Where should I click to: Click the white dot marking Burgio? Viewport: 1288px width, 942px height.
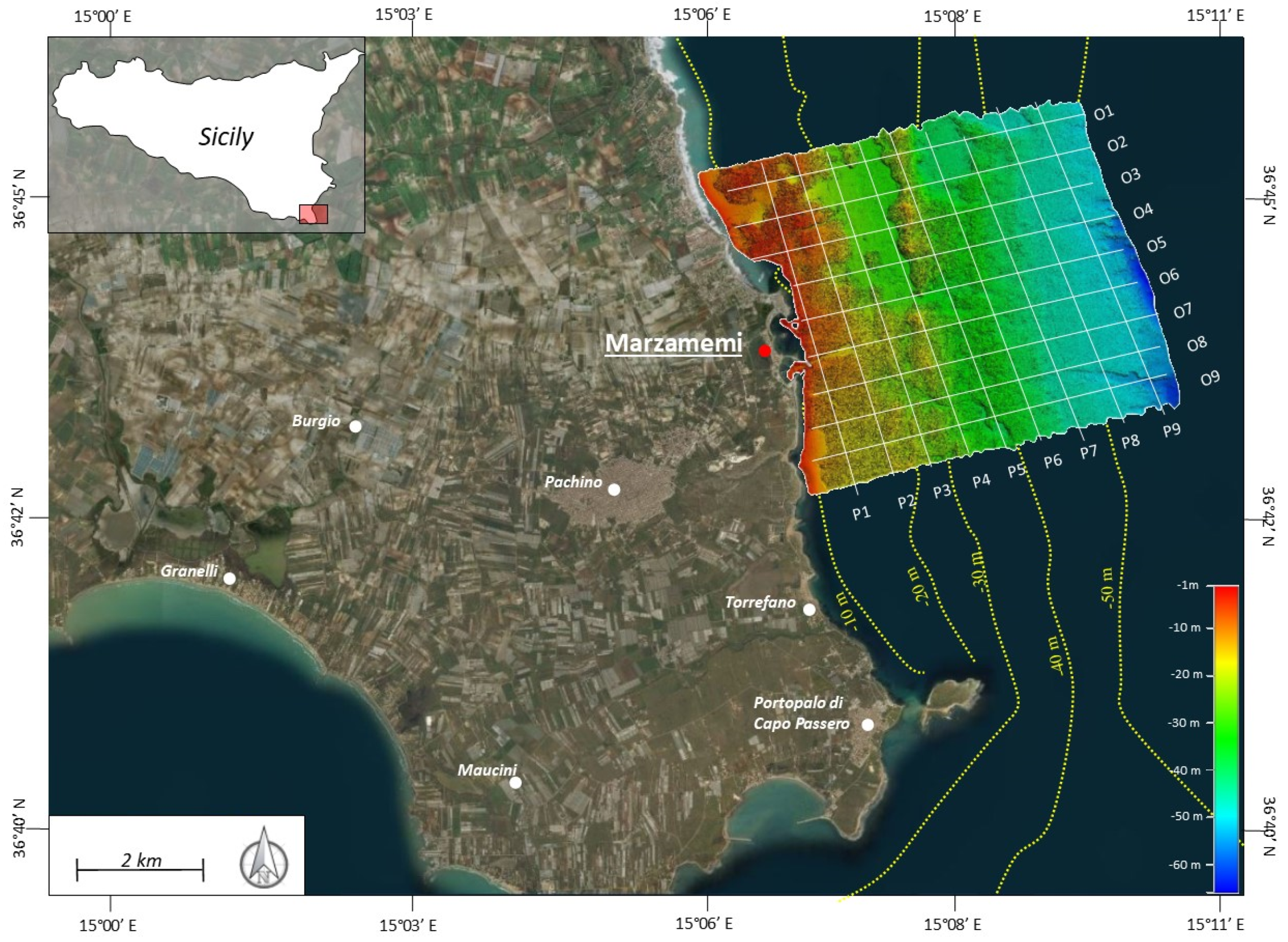[355, 426]
